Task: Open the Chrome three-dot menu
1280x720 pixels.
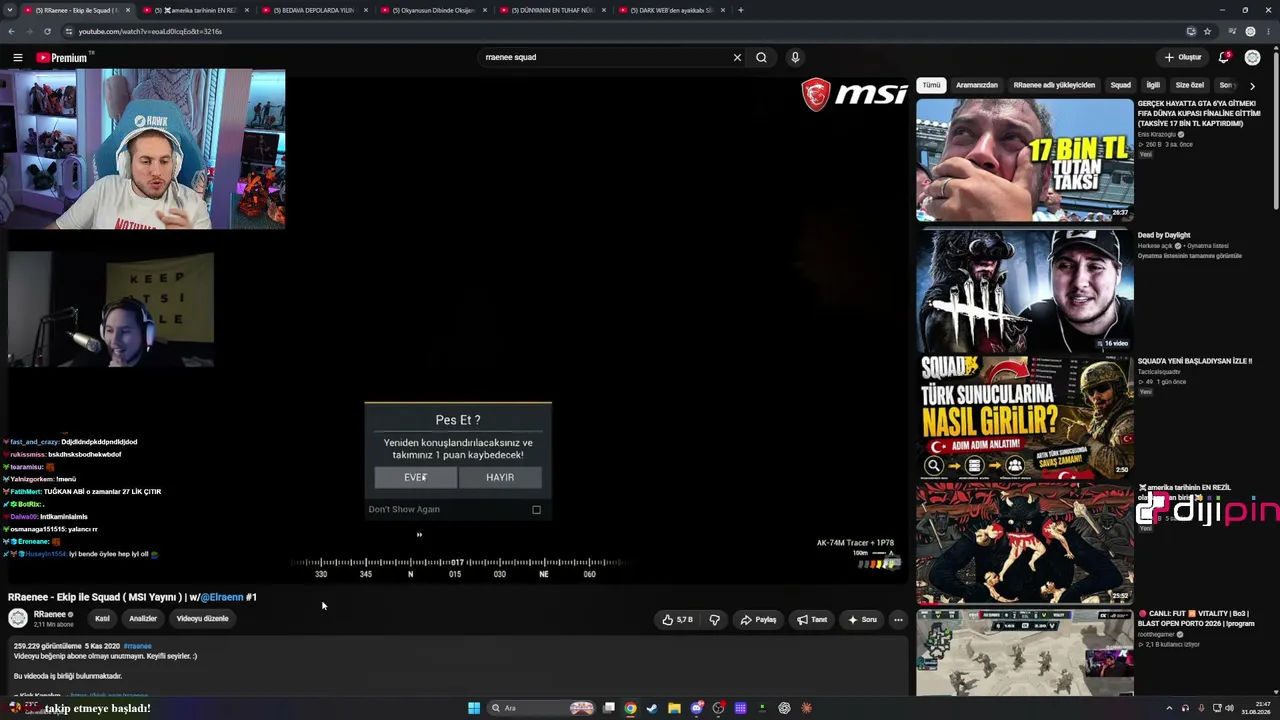Action: 1268,31
